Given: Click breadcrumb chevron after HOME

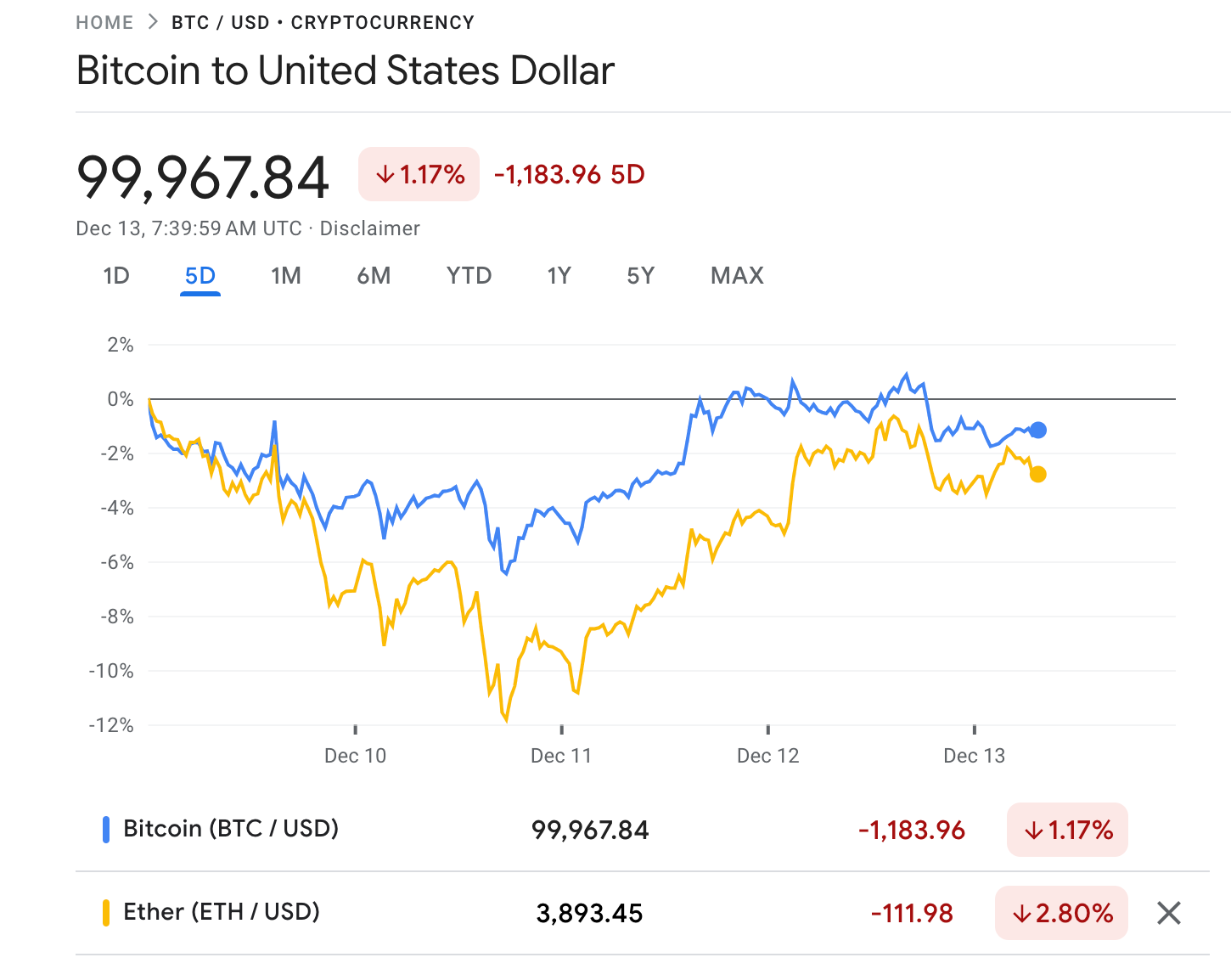Looking at the screenshot, I should coord(153,22).
